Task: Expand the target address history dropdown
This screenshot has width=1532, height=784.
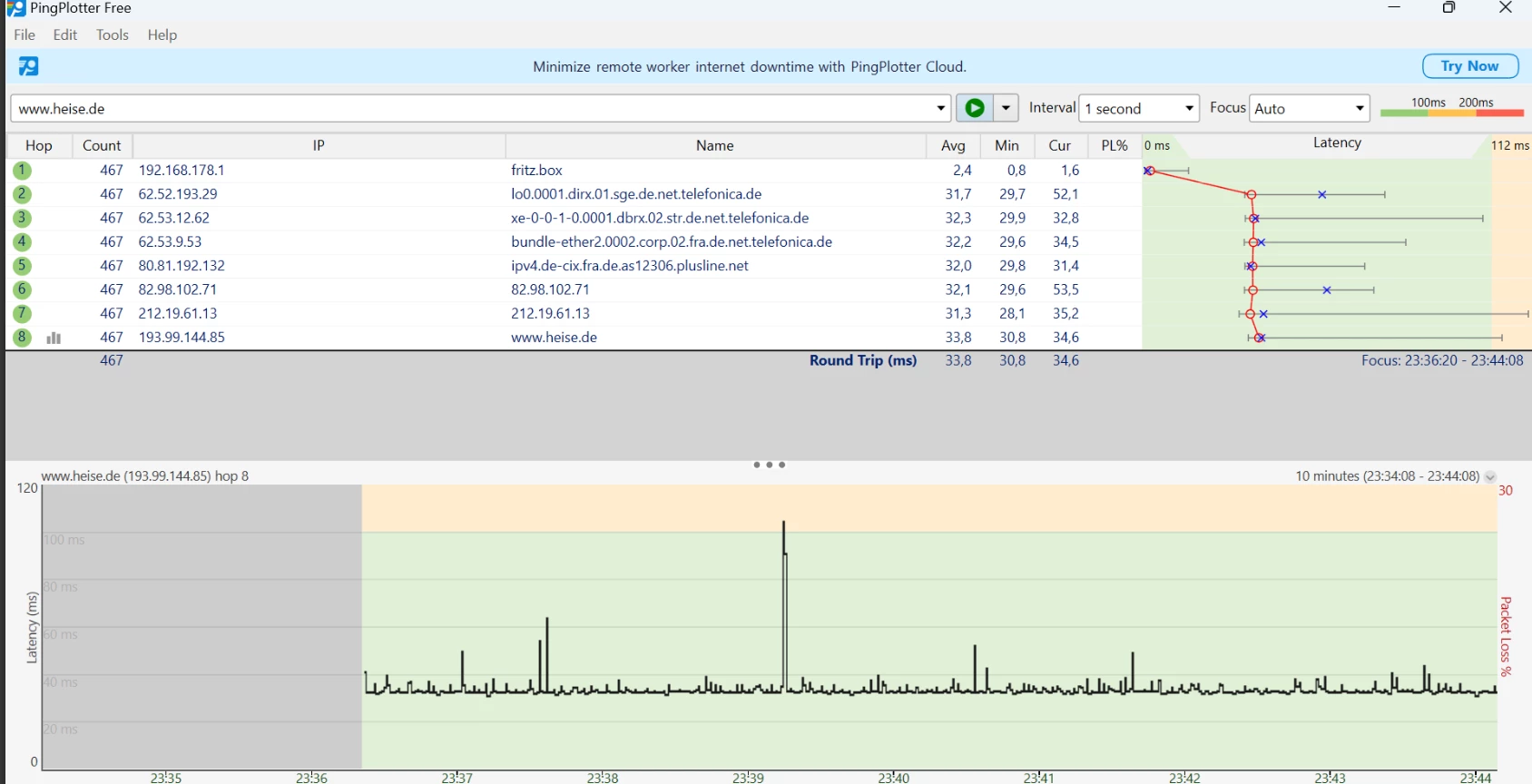Action: (x=940, y=108)
